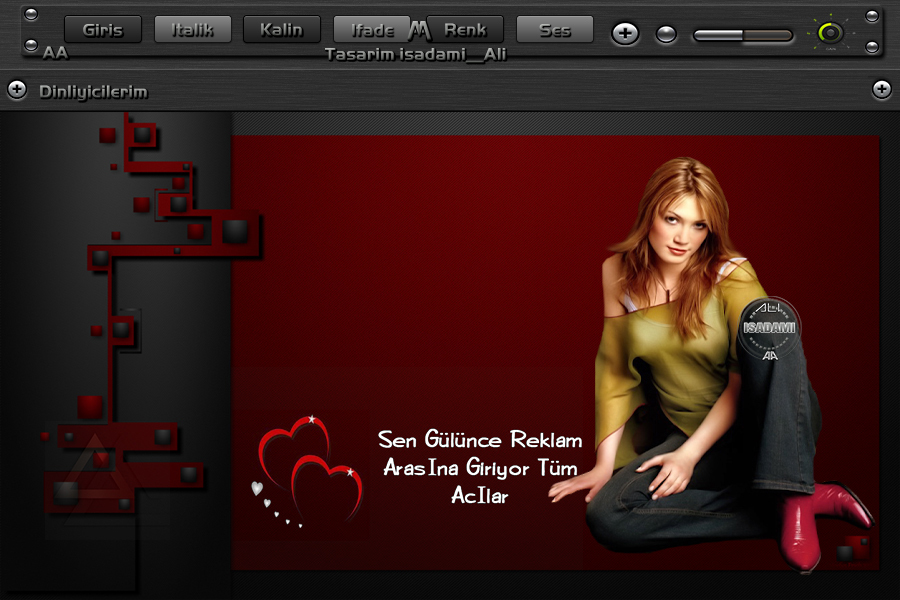Click the top-left screw icon on toolbar
This screenshot has width=900, height=600.
click(x=31, y=16)
